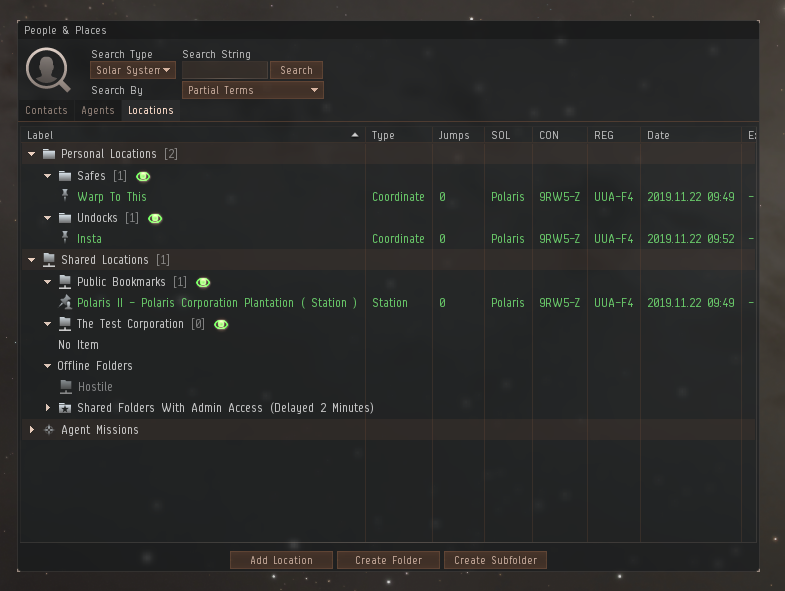The width and height of the screenshot is (785, 591).
Task: Switch to the Contacts tab
Action: (46, 110)
